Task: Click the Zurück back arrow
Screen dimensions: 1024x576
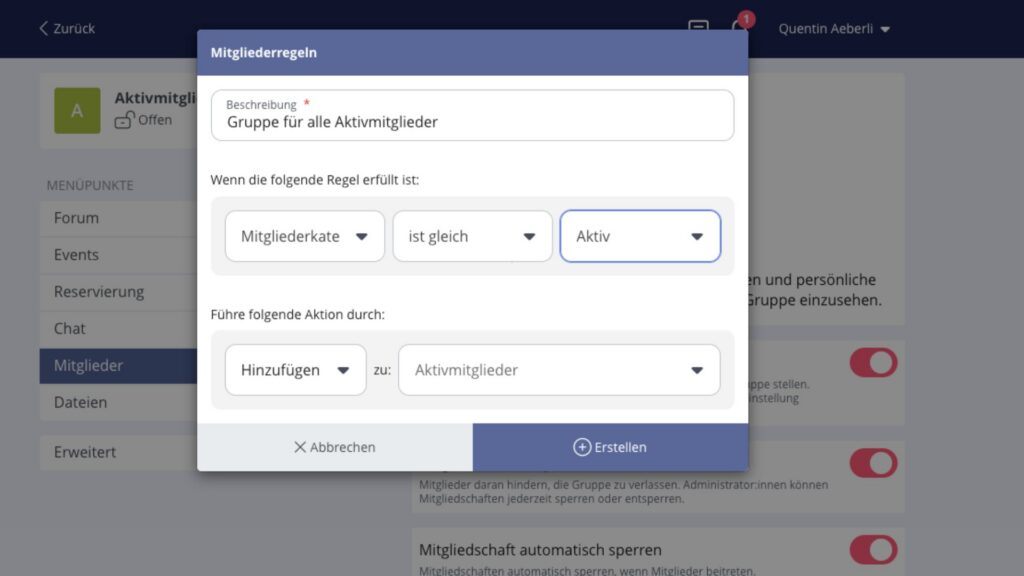Action: [x=44, y=28]
